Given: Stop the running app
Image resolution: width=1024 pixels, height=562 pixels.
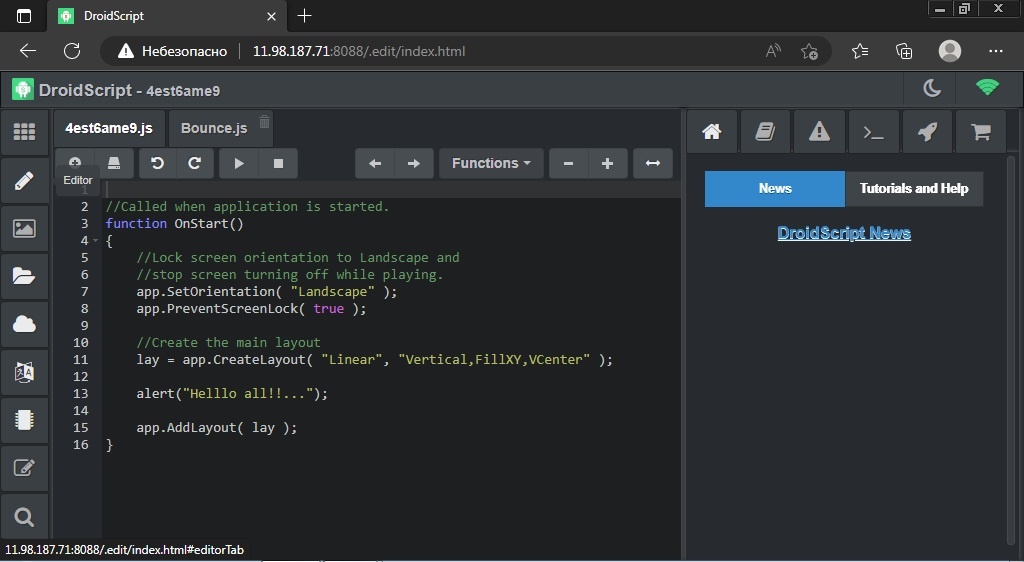Looking at the screenshot, I should [x=278, y=163].
